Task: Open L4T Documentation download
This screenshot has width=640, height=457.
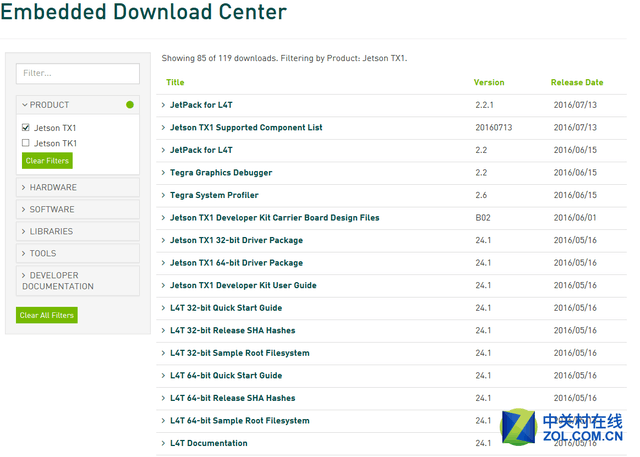Action: tap(209, 443)
